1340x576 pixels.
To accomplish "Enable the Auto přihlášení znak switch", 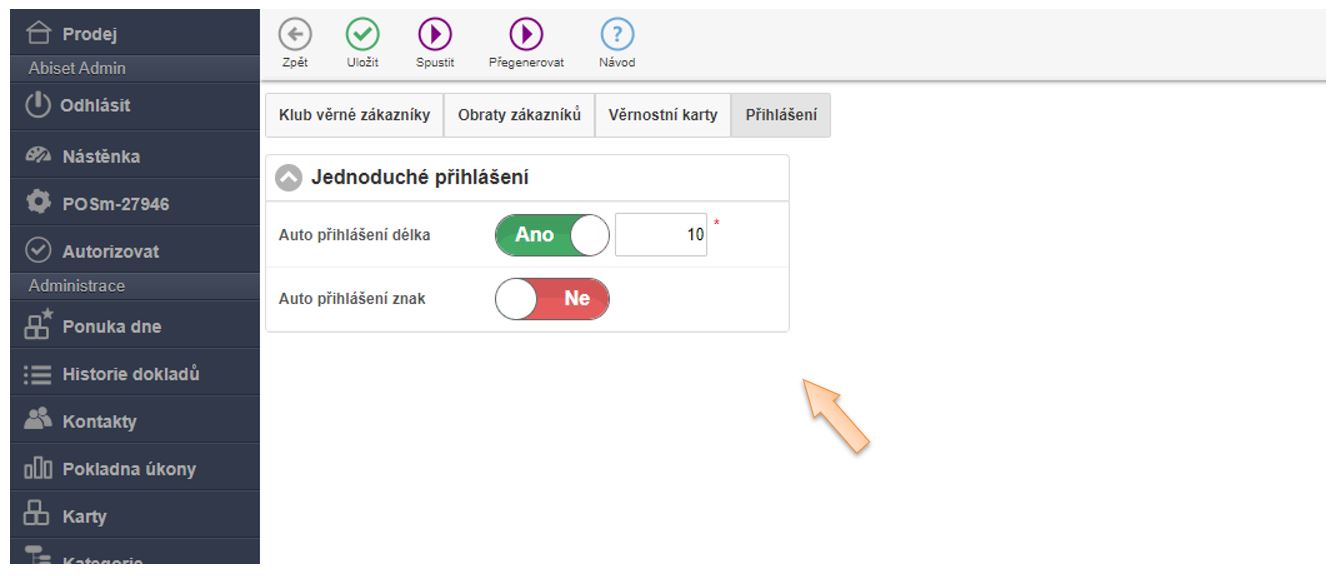I will point(552,299).
